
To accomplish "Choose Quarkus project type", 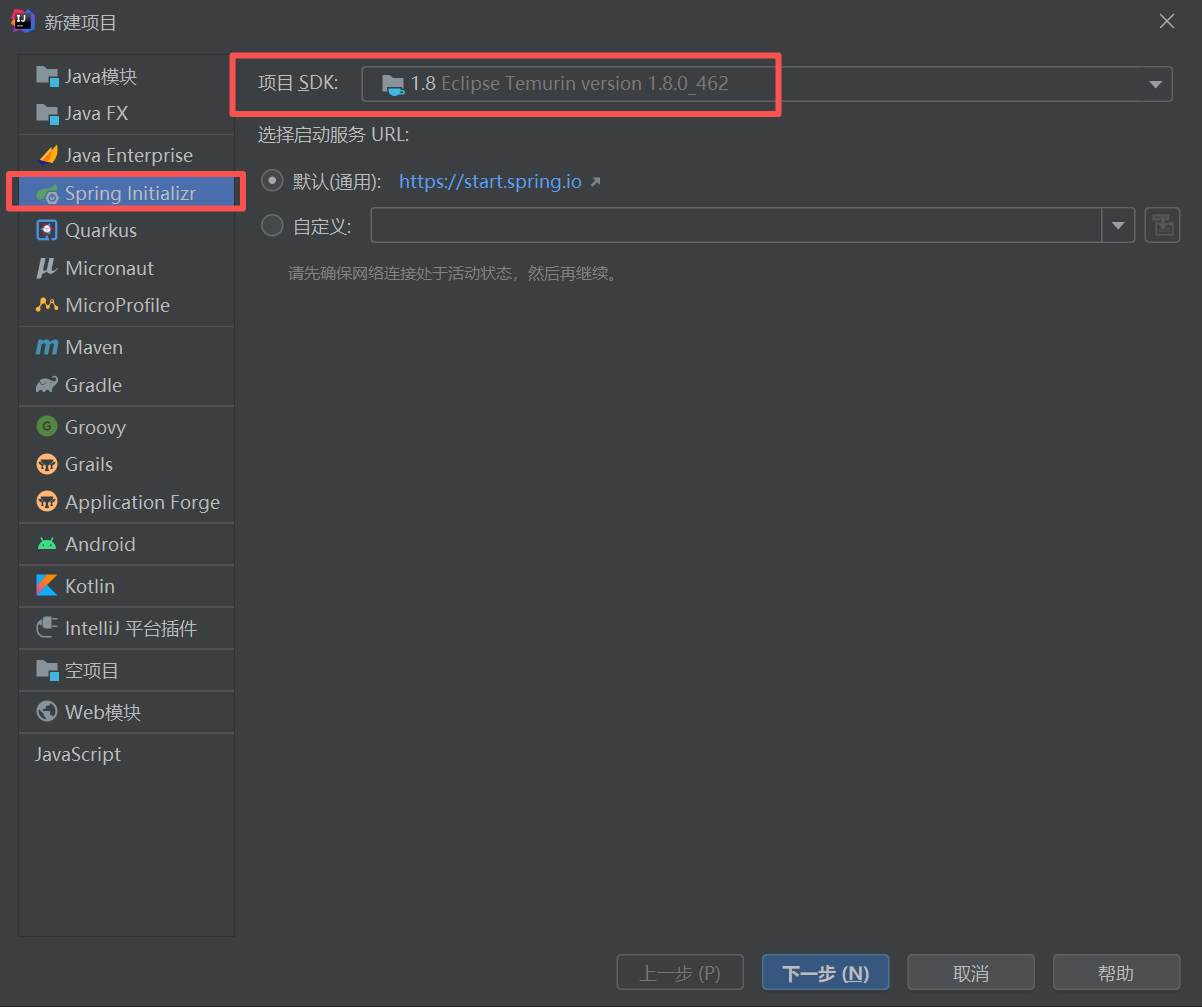I will [126, 230].
